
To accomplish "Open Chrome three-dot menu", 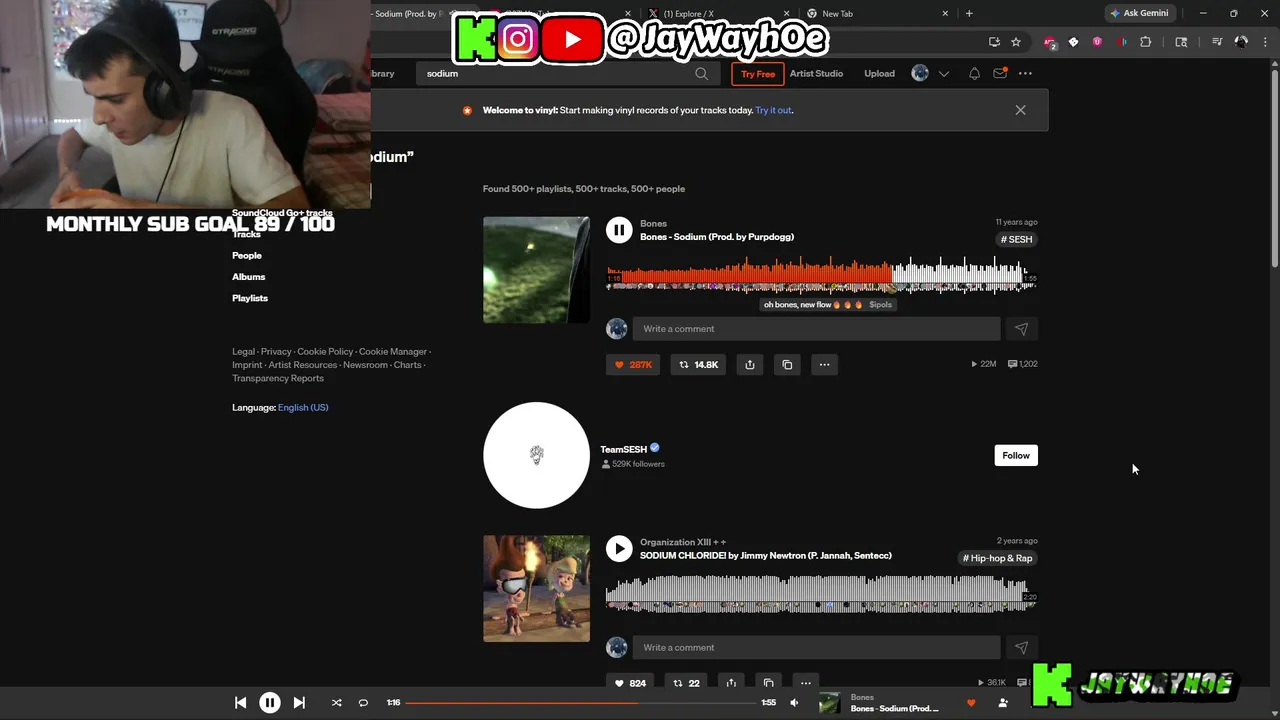I will [x=1265, y=42].
